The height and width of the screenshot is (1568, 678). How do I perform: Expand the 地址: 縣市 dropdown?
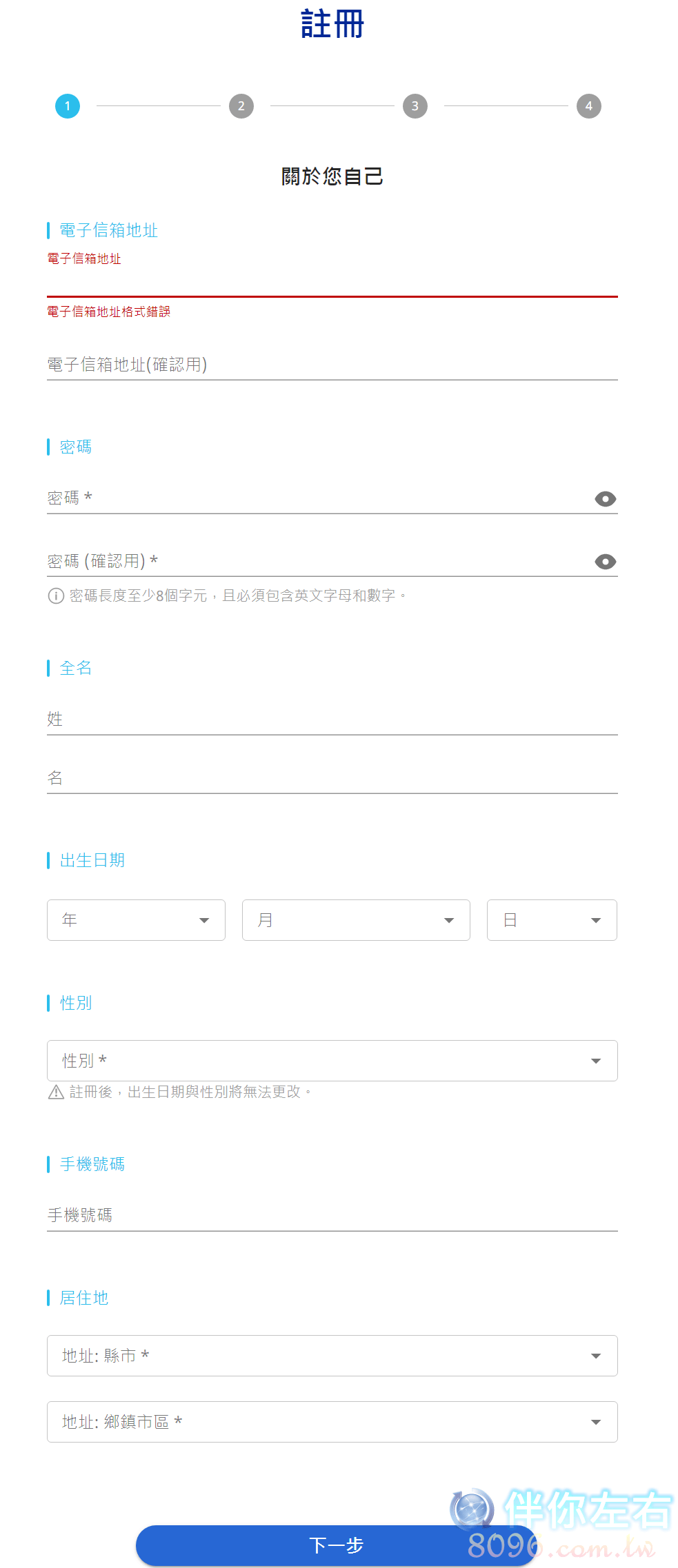tap(332, 1356)
